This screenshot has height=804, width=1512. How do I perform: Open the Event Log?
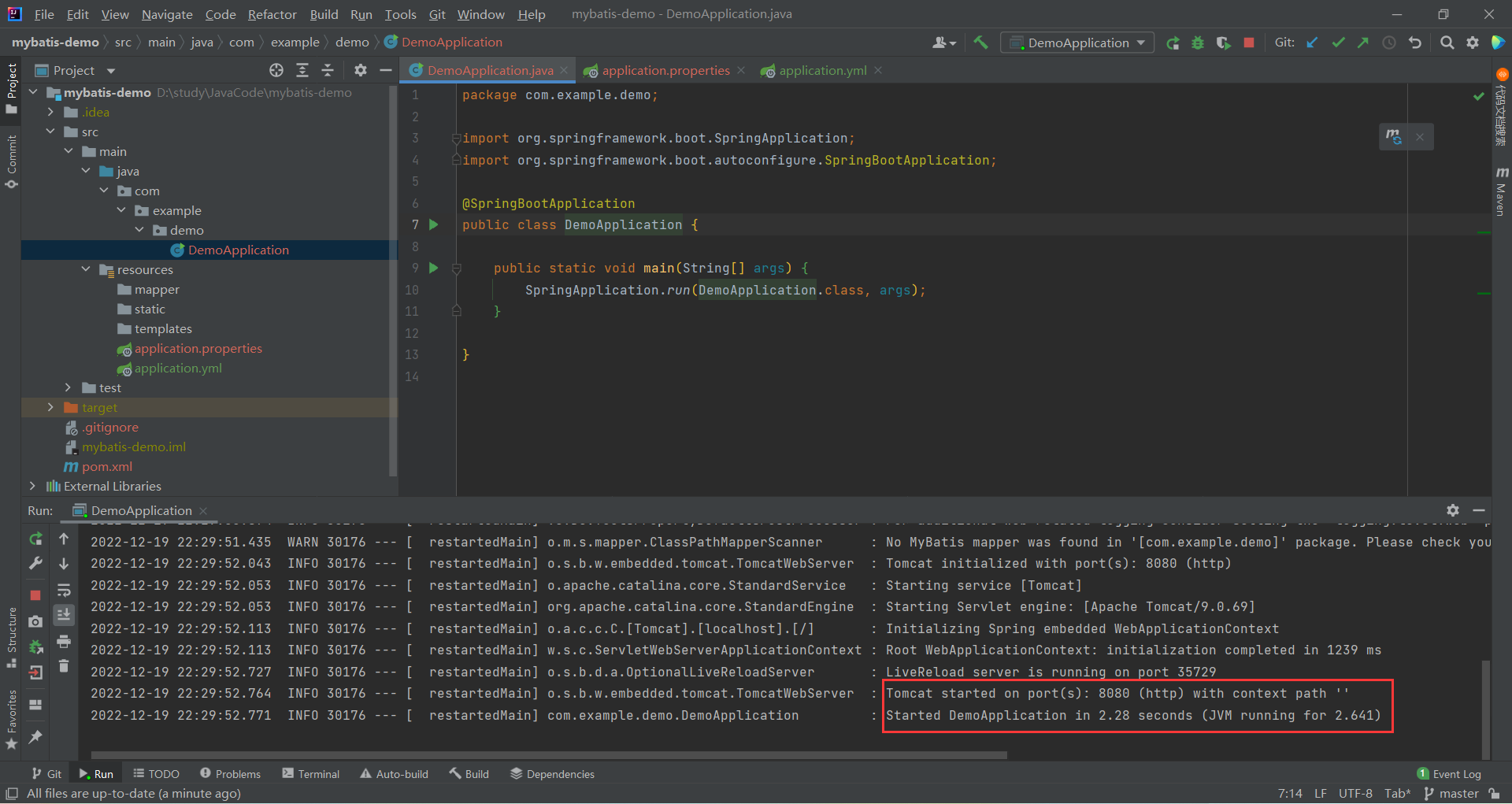tap(1449, 774)
